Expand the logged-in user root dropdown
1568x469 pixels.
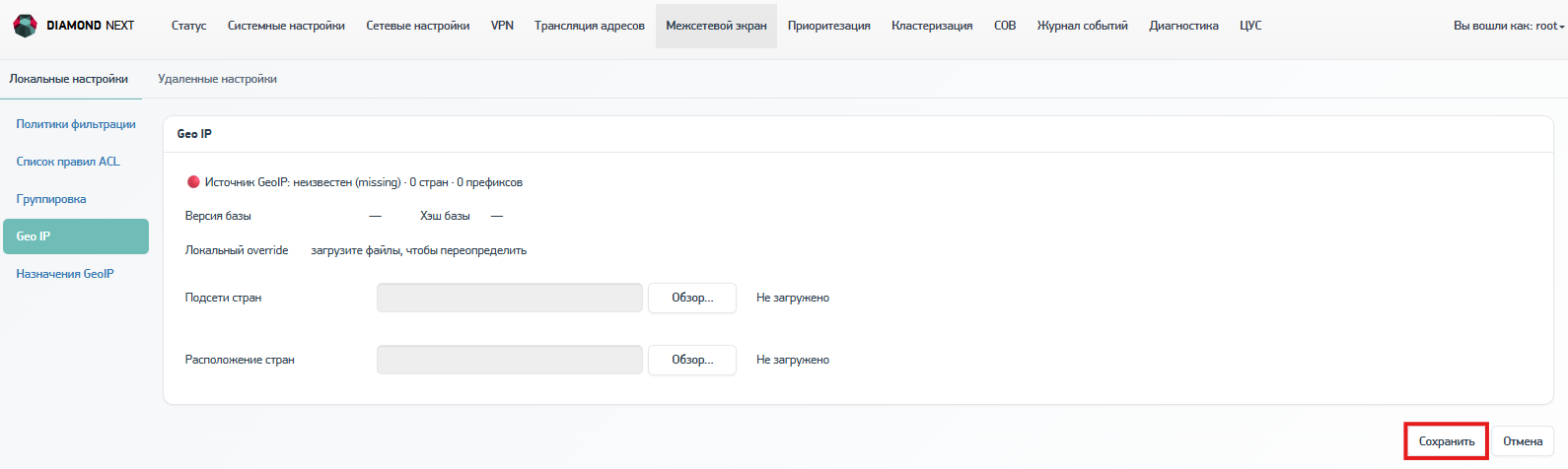pos(1509,26)
